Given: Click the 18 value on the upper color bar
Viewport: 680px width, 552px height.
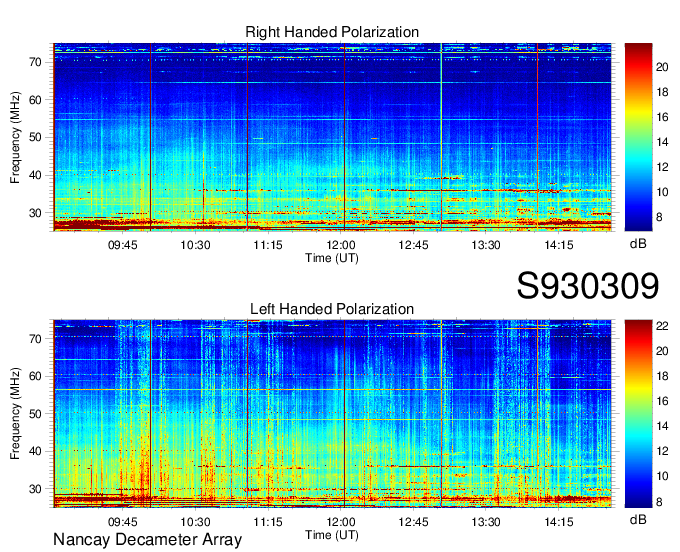Looking at the screenshot, I should coord(662,92).
